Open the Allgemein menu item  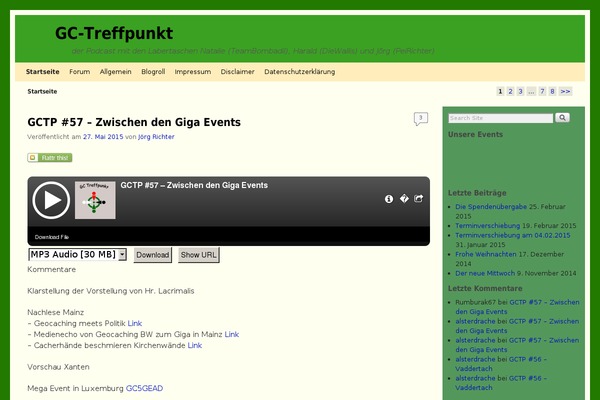point(116,72)
